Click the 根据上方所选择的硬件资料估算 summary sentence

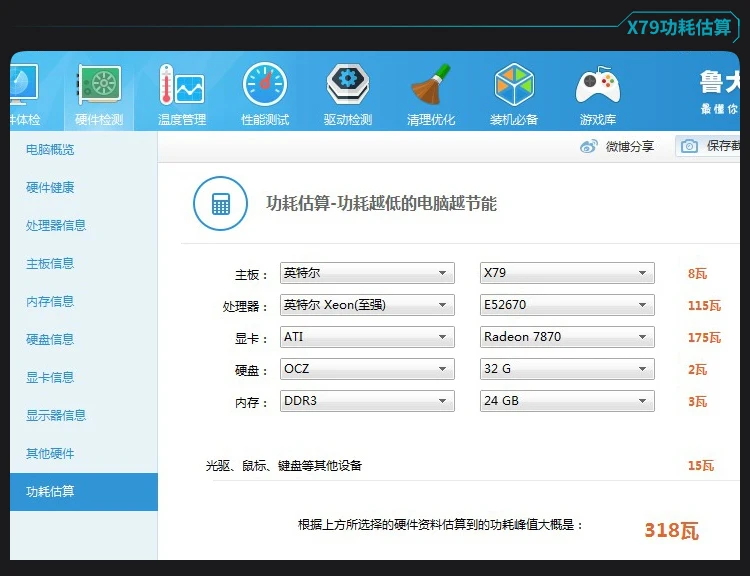pos(441,525)
